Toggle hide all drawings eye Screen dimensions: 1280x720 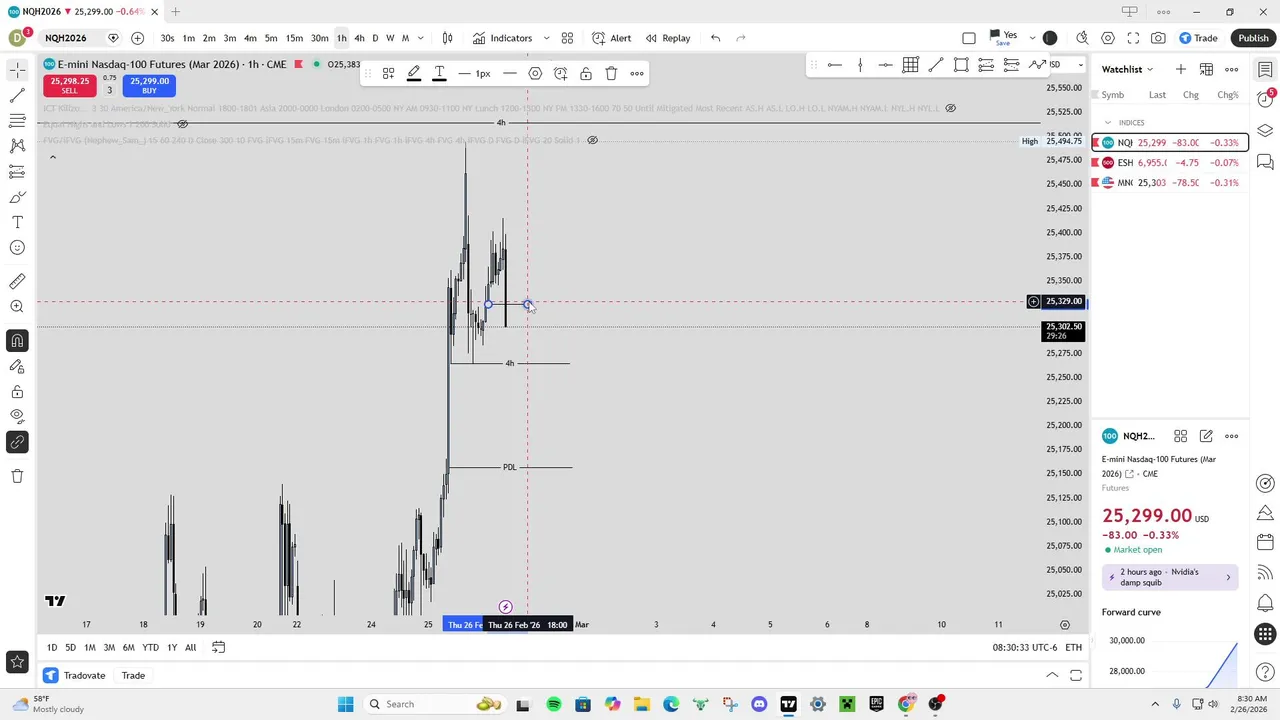coord(17,416)
